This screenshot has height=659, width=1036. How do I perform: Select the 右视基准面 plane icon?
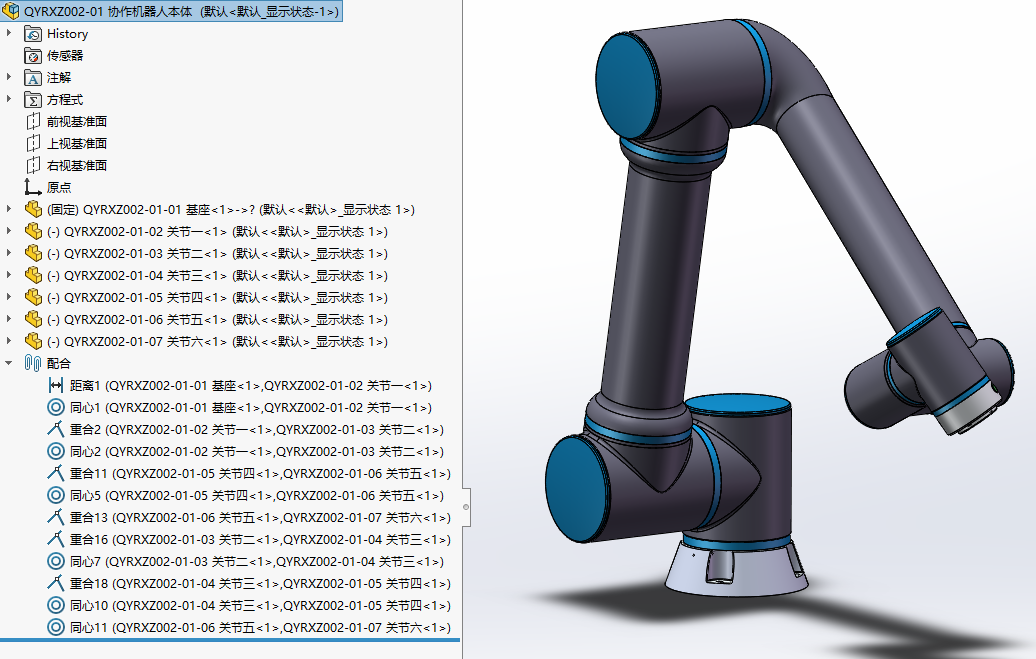[x=33, y=165]
